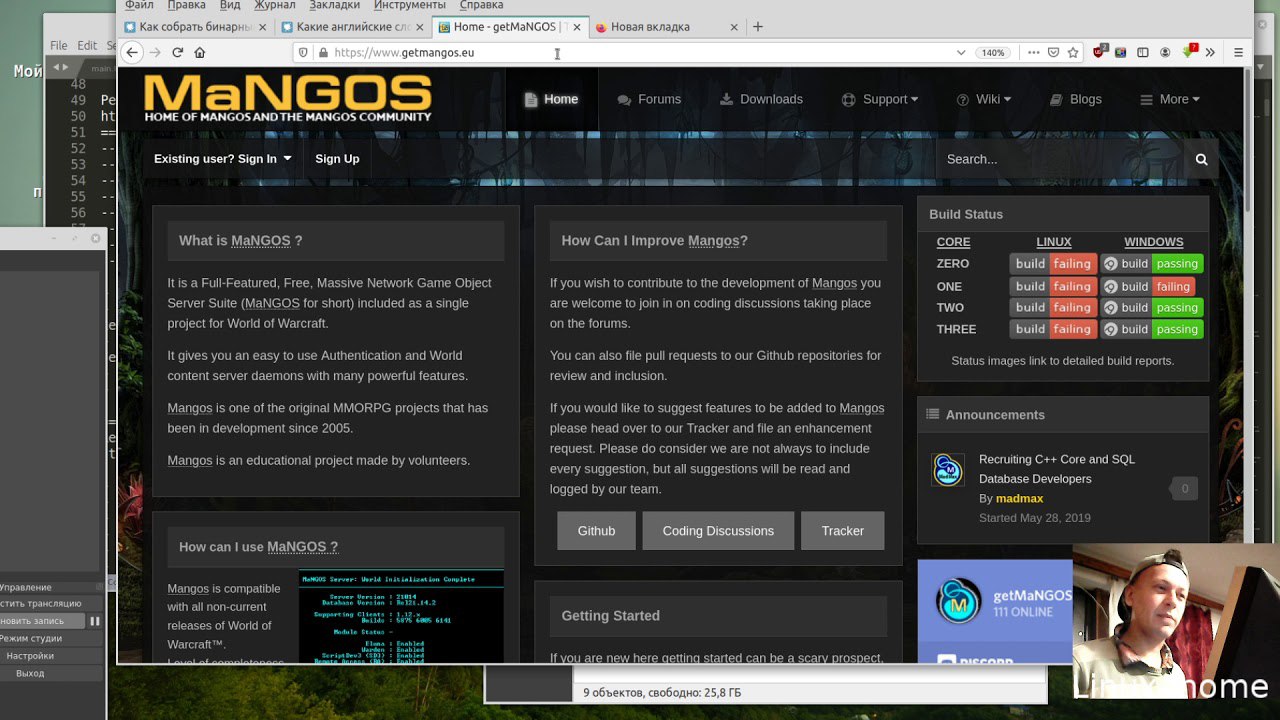Open address bar history dropdown arrow
The width and height of the screenshot is (1280, 720).
[961, 52]
